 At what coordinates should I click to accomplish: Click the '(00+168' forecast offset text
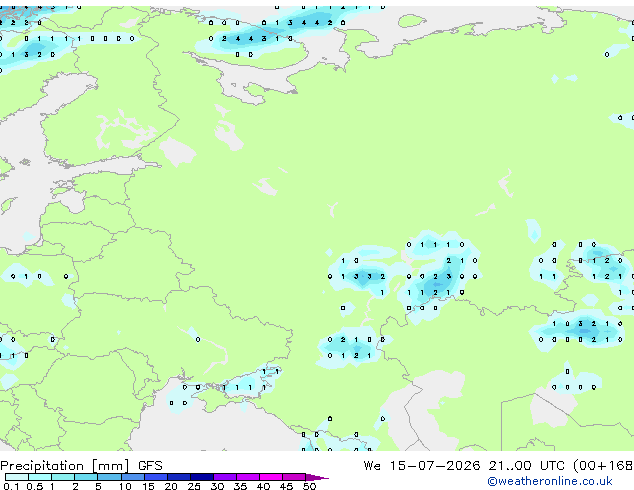tap(603, 466)
